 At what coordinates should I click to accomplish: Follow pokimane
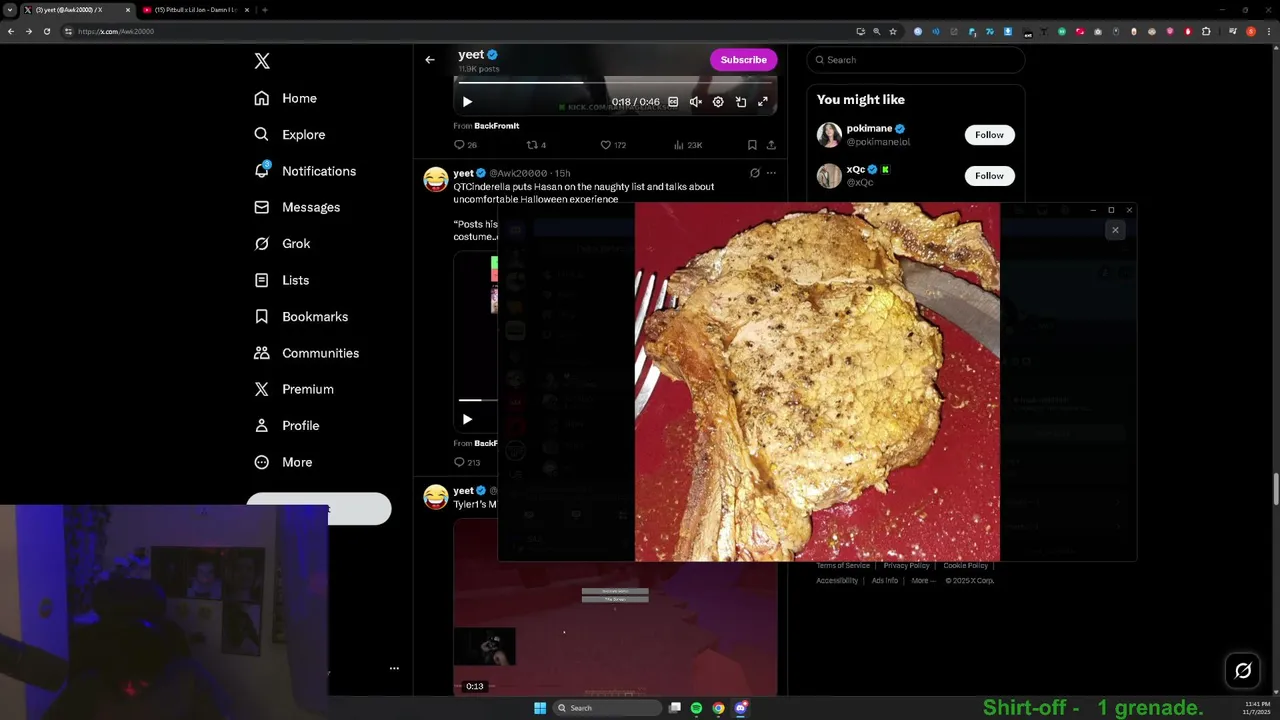click(989, 135)
